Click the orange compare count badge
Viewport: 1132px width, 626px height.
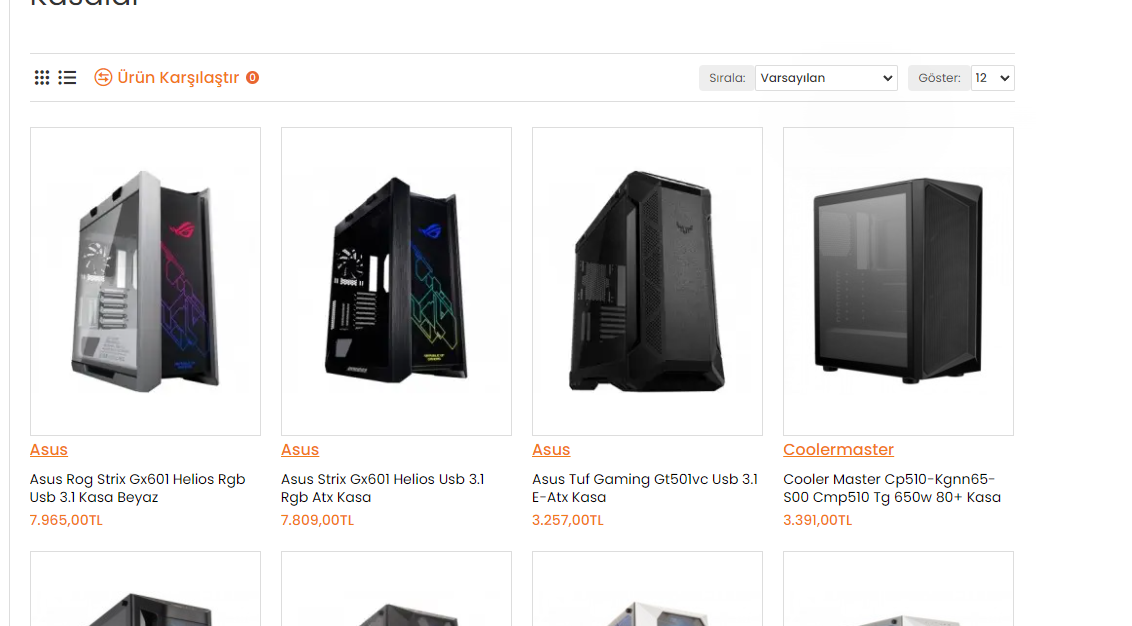[252, 77]
